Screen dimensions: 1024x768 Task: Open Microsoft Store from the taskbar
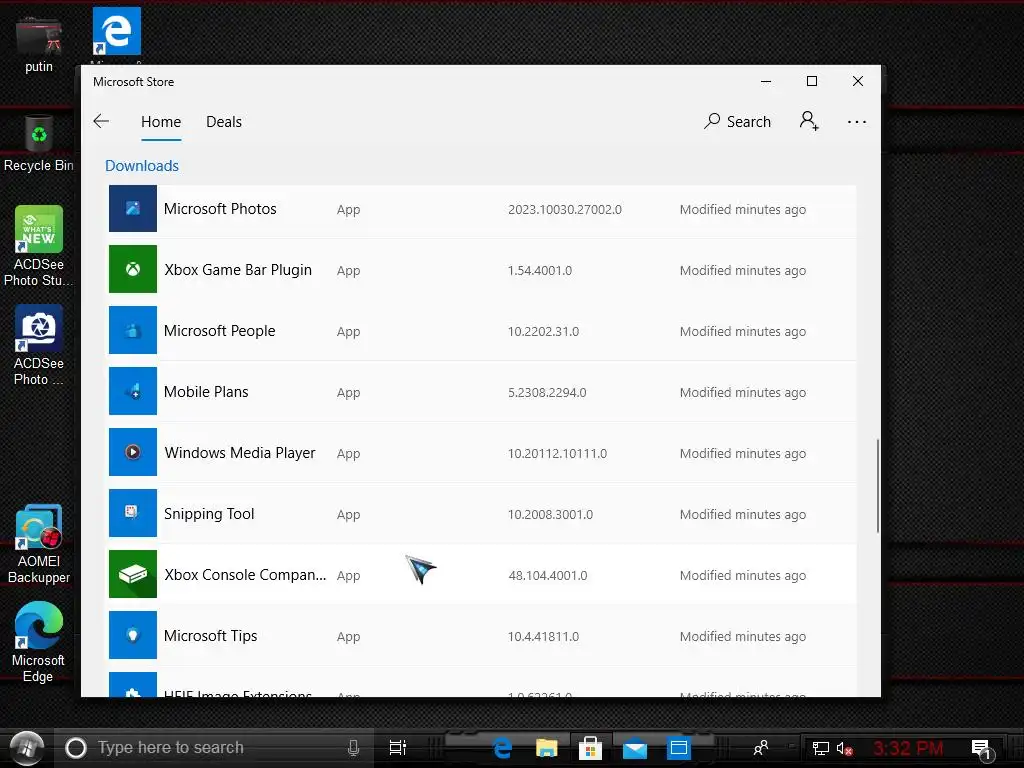pos(590,748)
